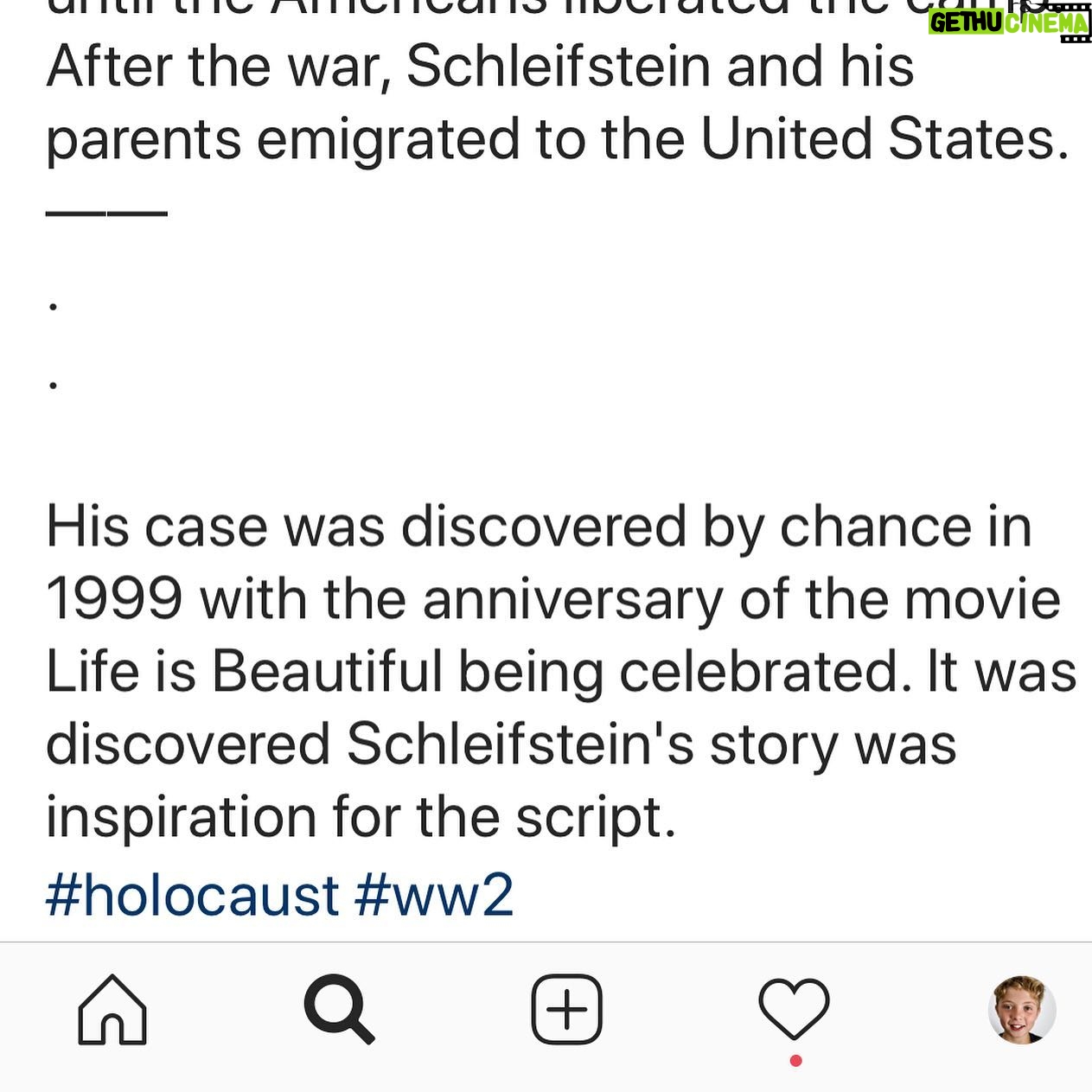Open the #ww2 hashtag
1092x1092 pixels.
pos(434,895)
